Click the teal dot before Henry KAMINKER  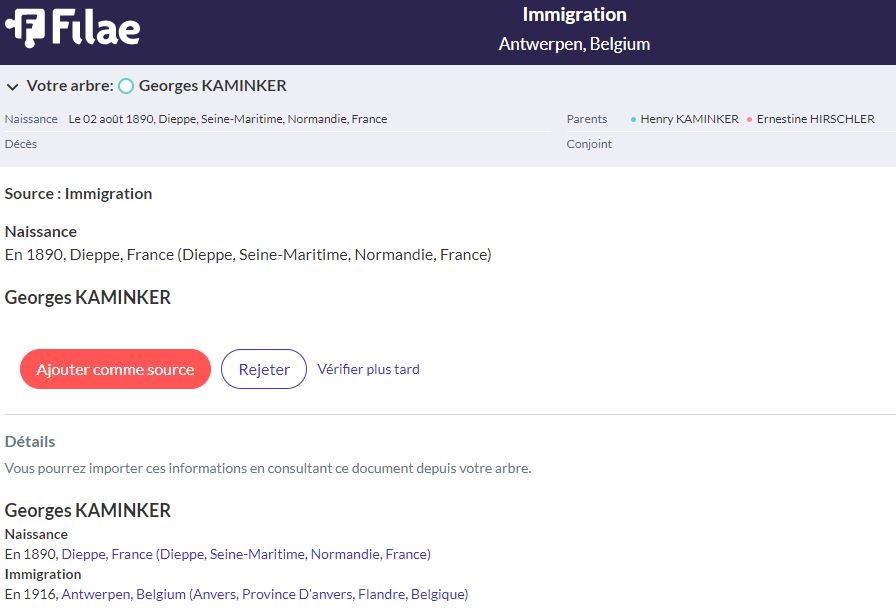[x=633, y=119]
